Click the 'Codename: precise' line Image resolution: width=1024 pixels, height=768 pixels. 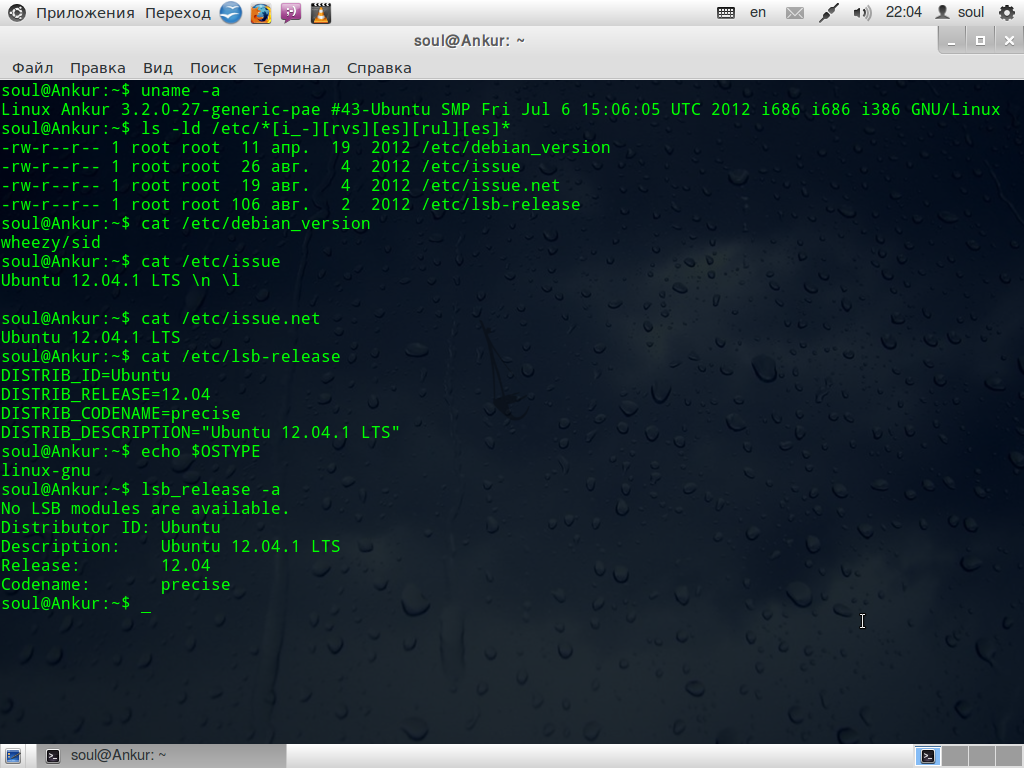tap(116, 584)
